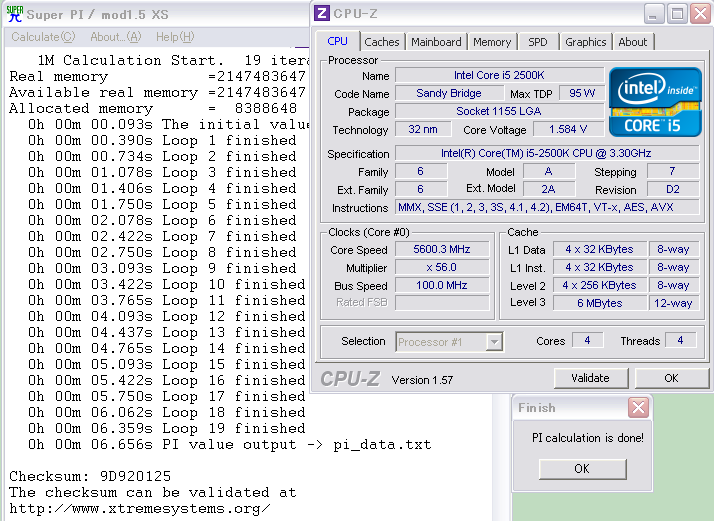714x521 pixels.
Task: Click the xtremesystems.org URL text
Action: [140, 509]
